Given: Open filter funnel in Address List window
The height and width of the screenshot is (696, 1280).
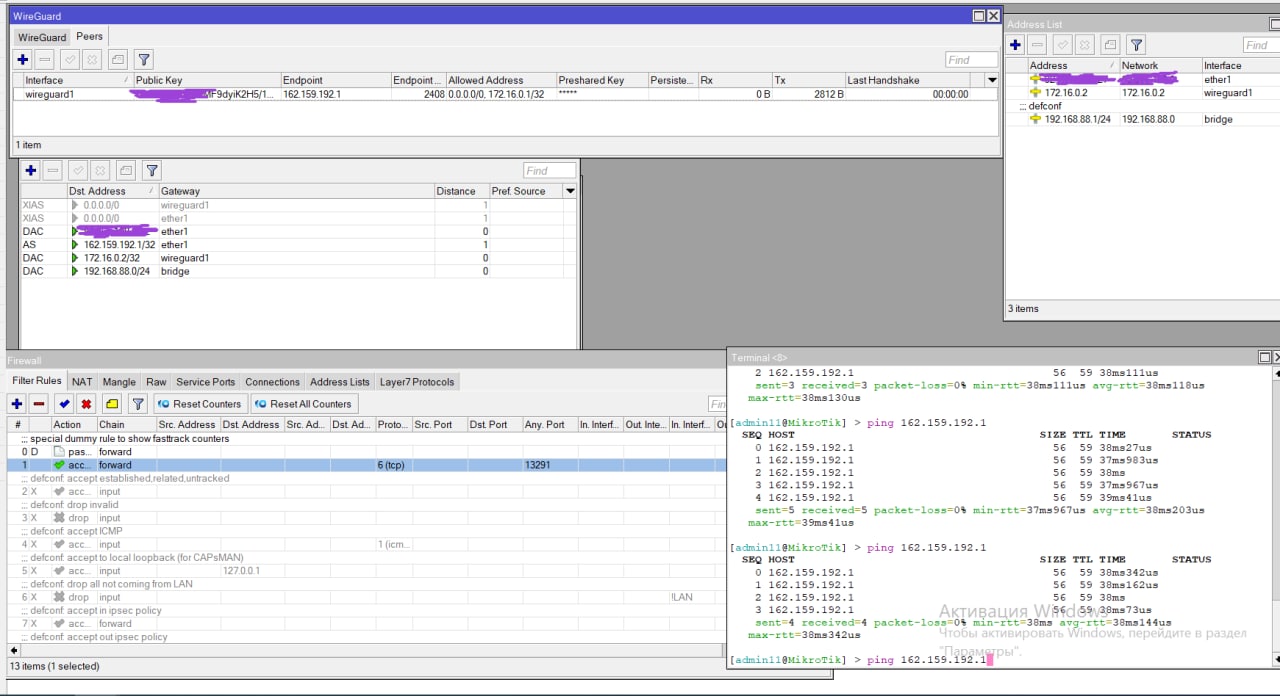Looking at the screenshot, I should (1137, 45).
